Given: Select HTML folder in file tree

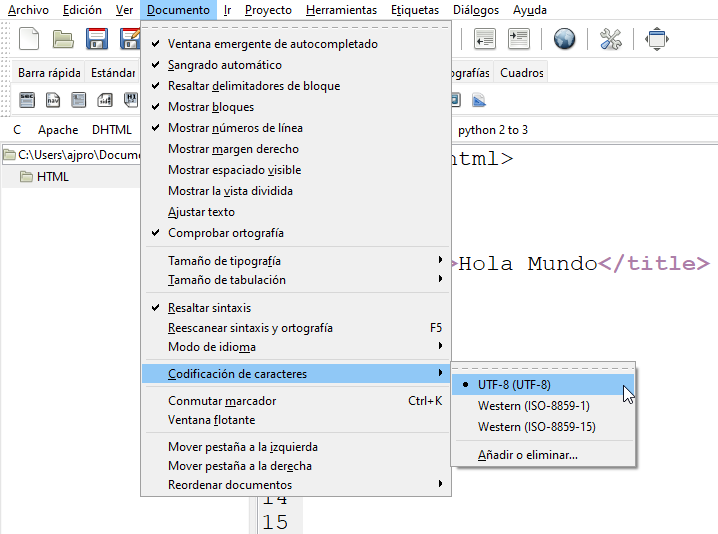Looking at the screenshot, I should [52, 177].
